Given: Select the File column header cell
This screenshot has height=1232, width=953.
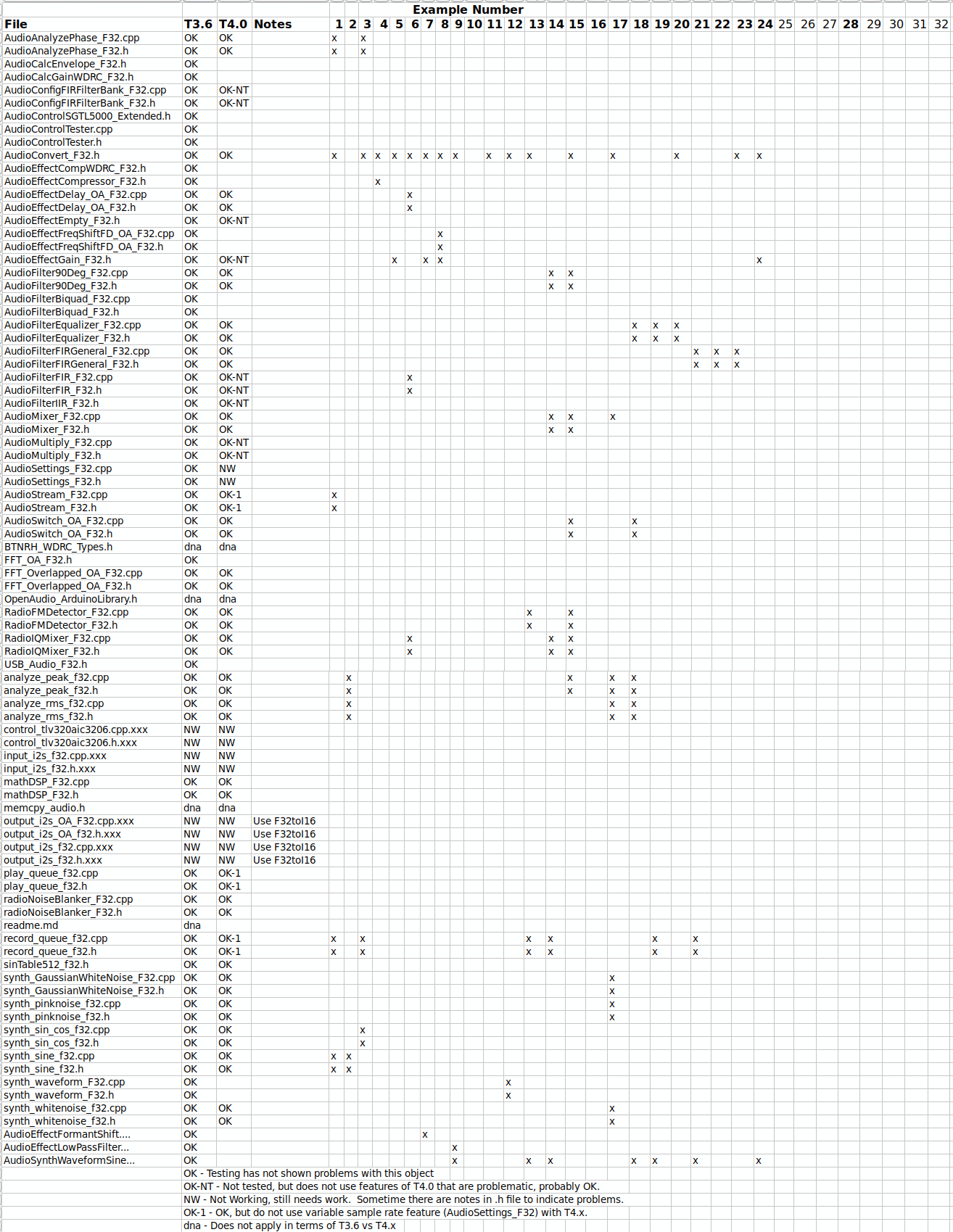Looking at the screenshot, I should pyautogui.click(x=91, y=24).
